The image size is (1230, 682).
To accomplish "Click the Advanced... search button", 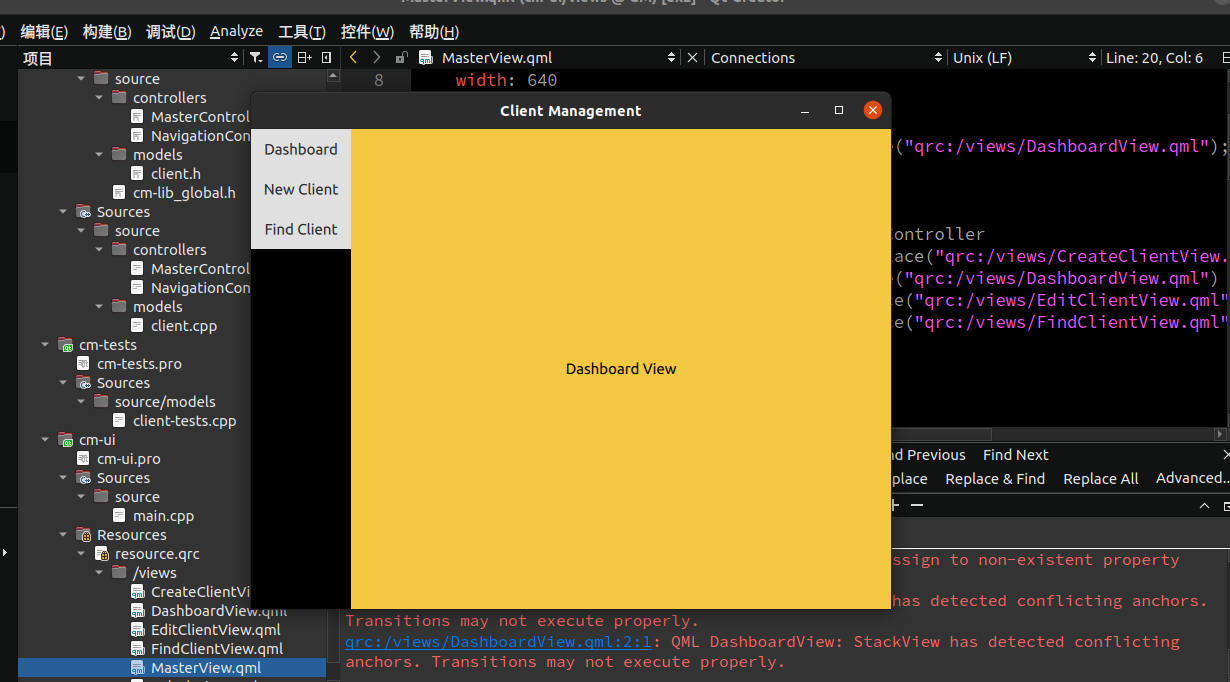I will (x=1192, y=478).
